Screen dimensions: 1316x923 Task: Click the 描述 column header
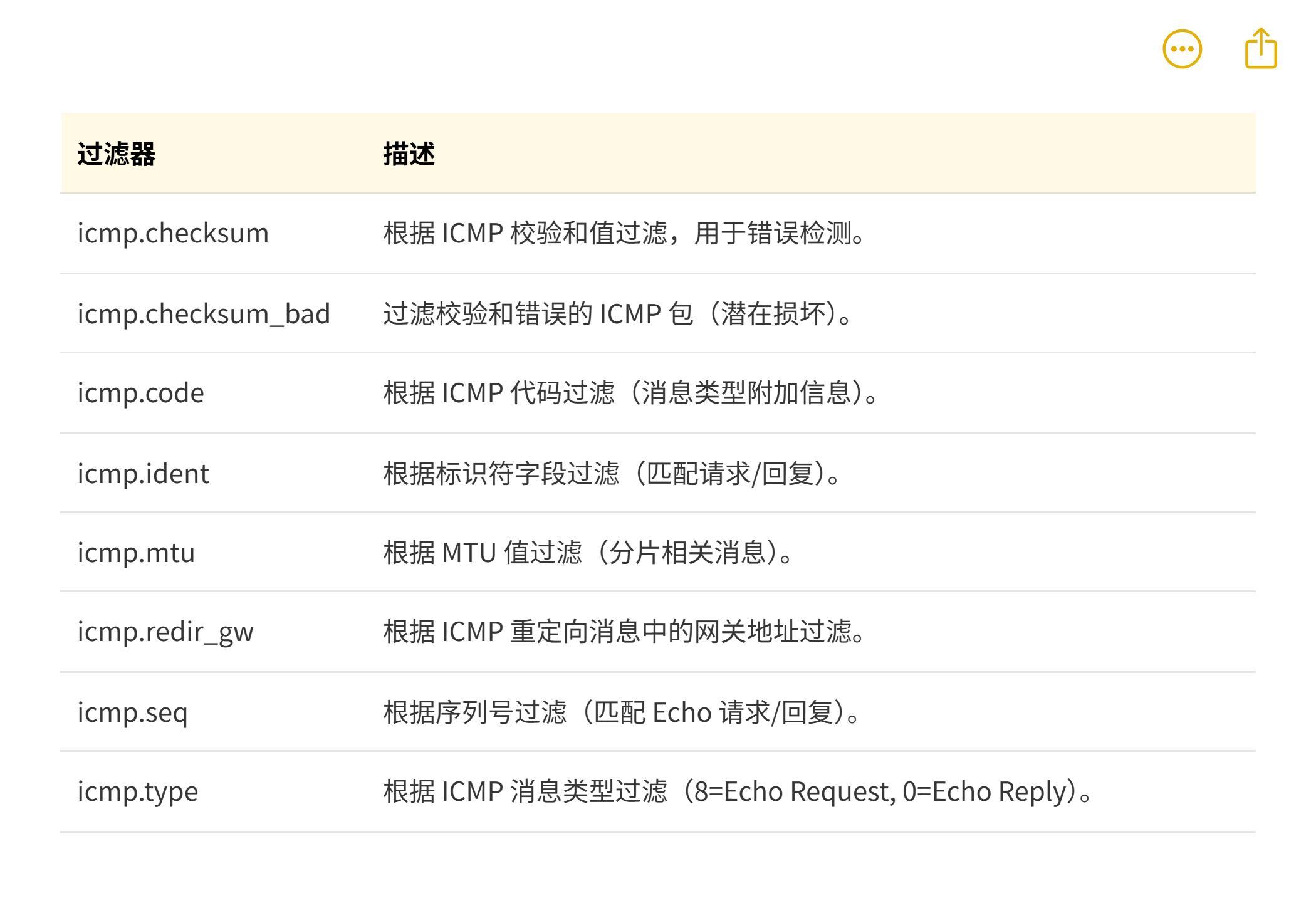pos(409,154)
